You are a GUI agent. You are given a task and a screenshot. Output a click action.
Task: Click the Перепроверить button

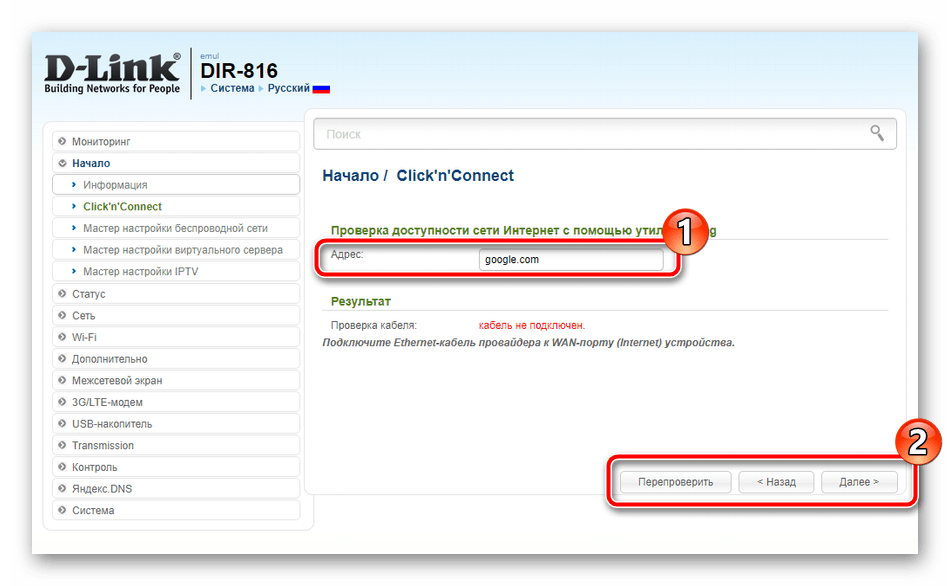pyautogui.click(x=676, y=482)
